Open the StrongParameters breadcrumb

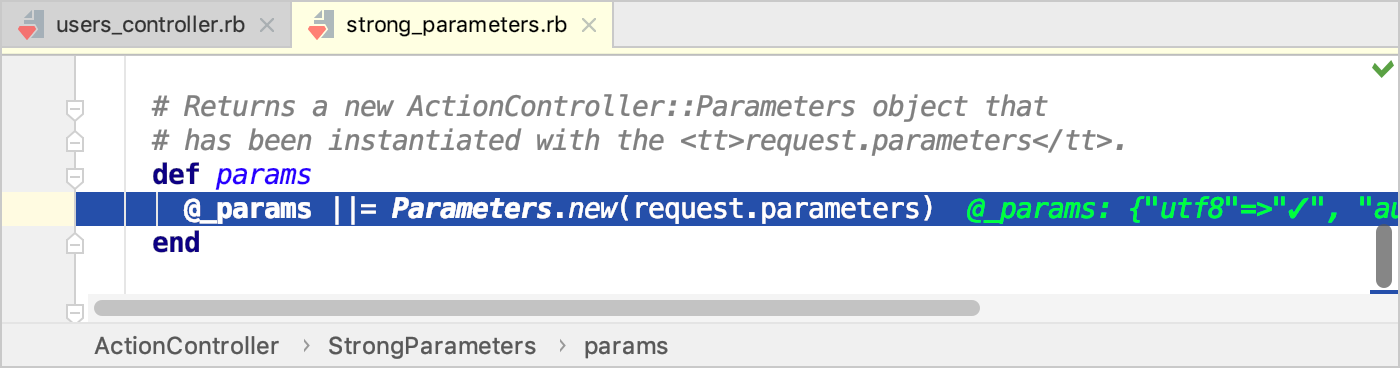432,346
